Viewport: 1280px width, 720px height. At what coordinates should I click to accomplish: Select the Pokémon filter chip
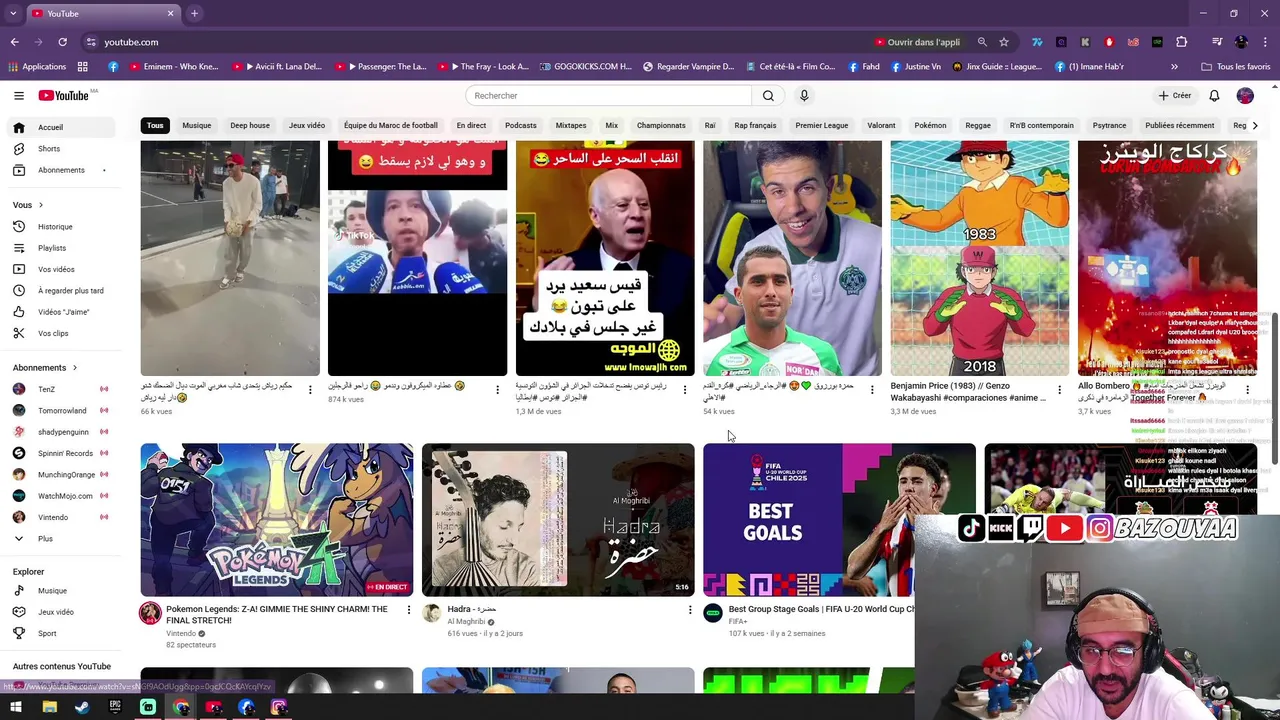[930, 125]
